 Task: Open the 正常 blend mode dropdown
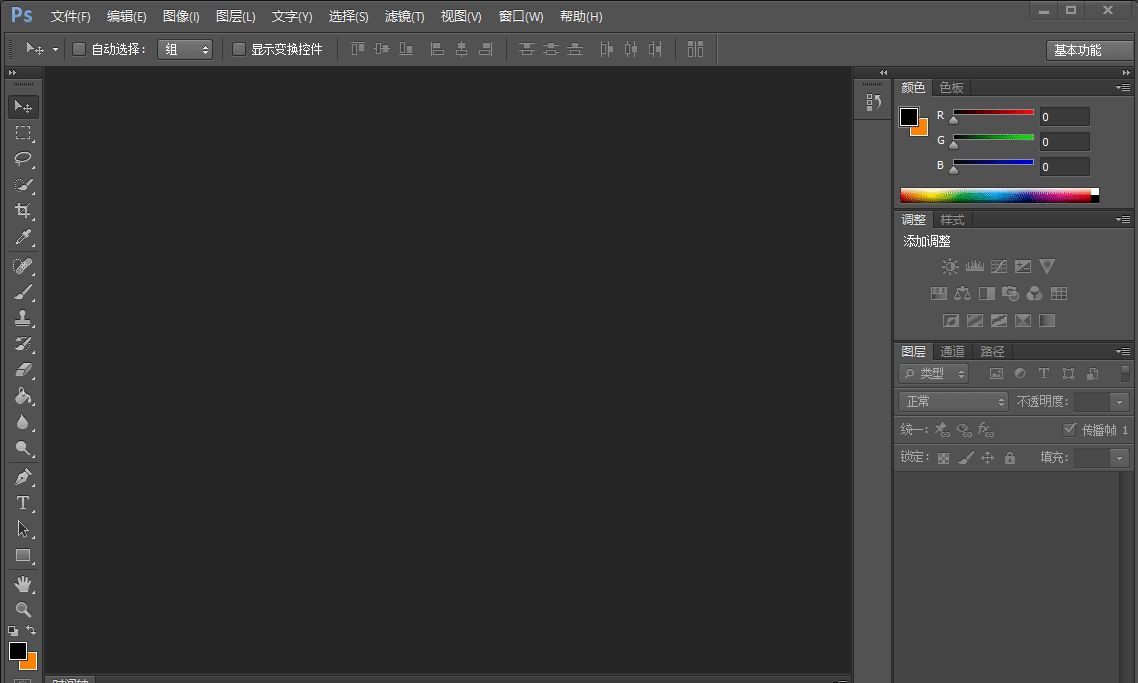953,401
